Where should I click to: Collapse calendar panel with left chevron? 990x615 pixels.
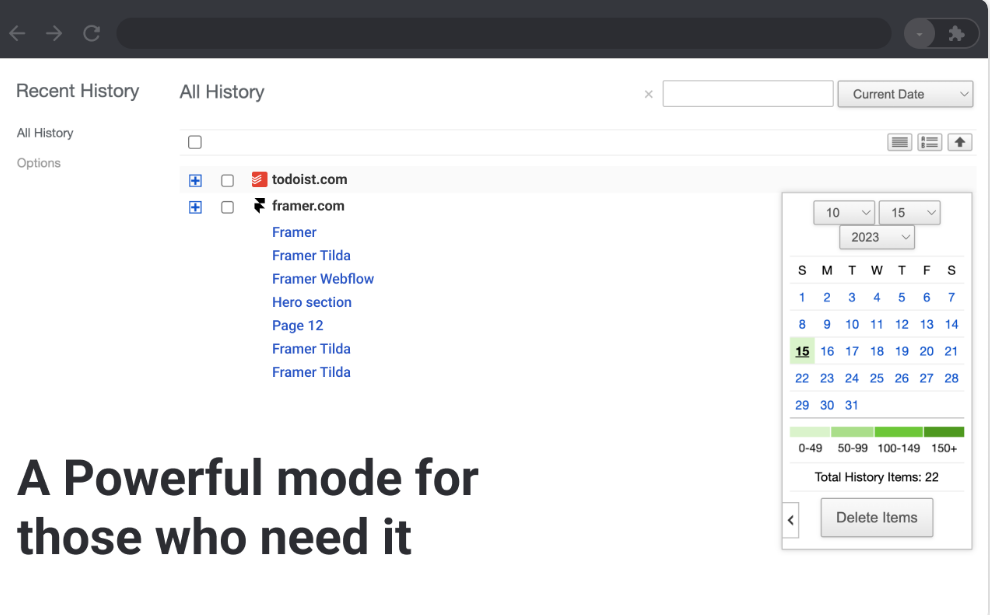point(790,520)
